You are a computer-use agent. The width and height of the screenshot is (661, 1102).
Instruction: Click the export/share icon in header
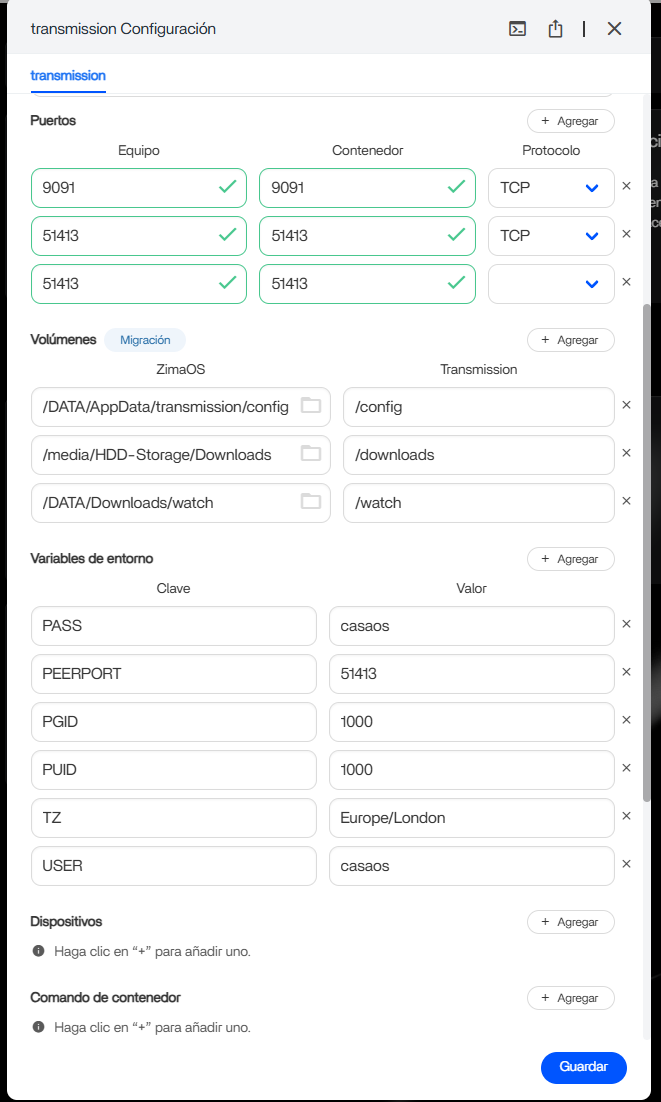coord(555,29)
